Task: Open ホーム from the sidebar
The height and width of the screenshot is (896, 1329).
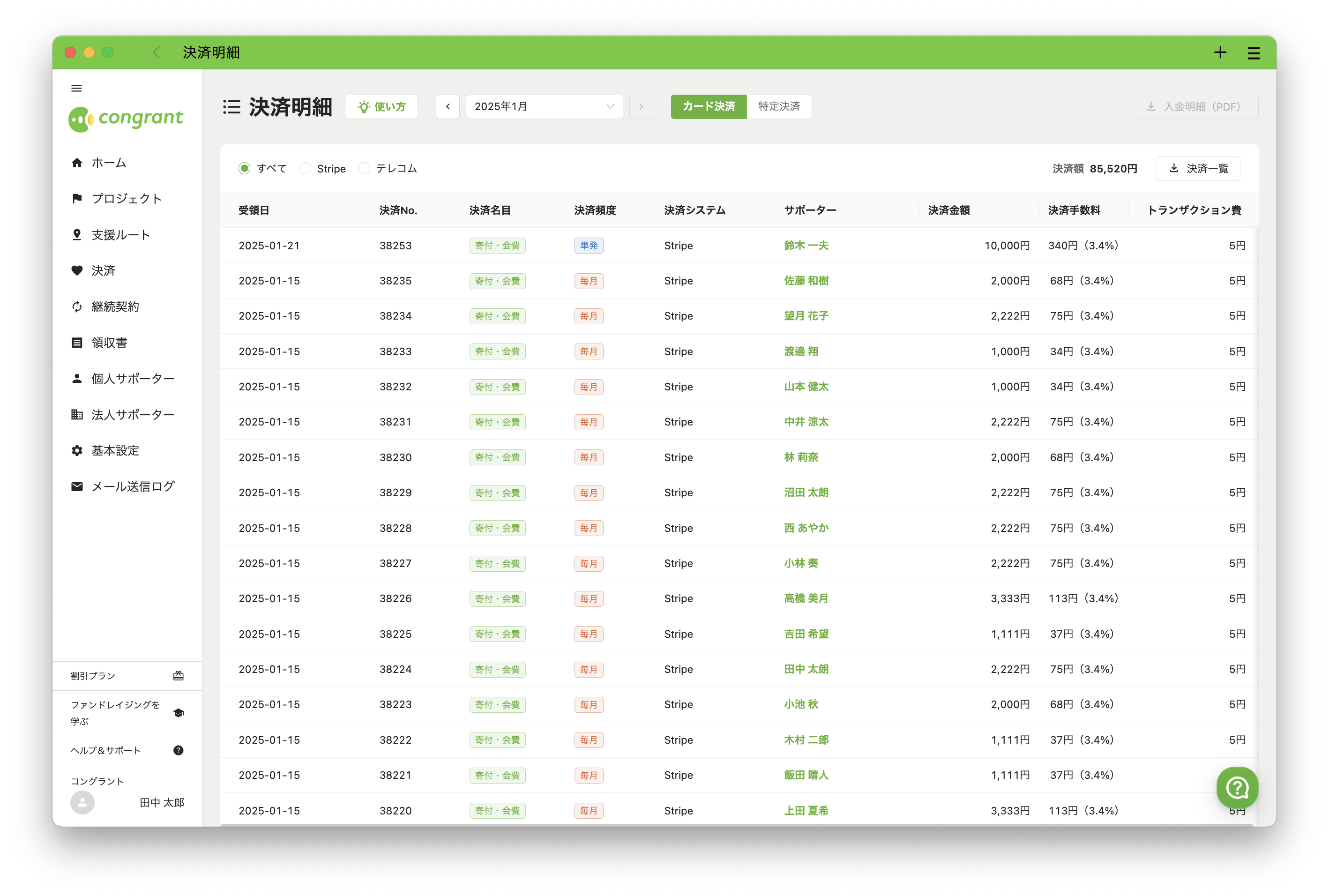Action: 109,163
